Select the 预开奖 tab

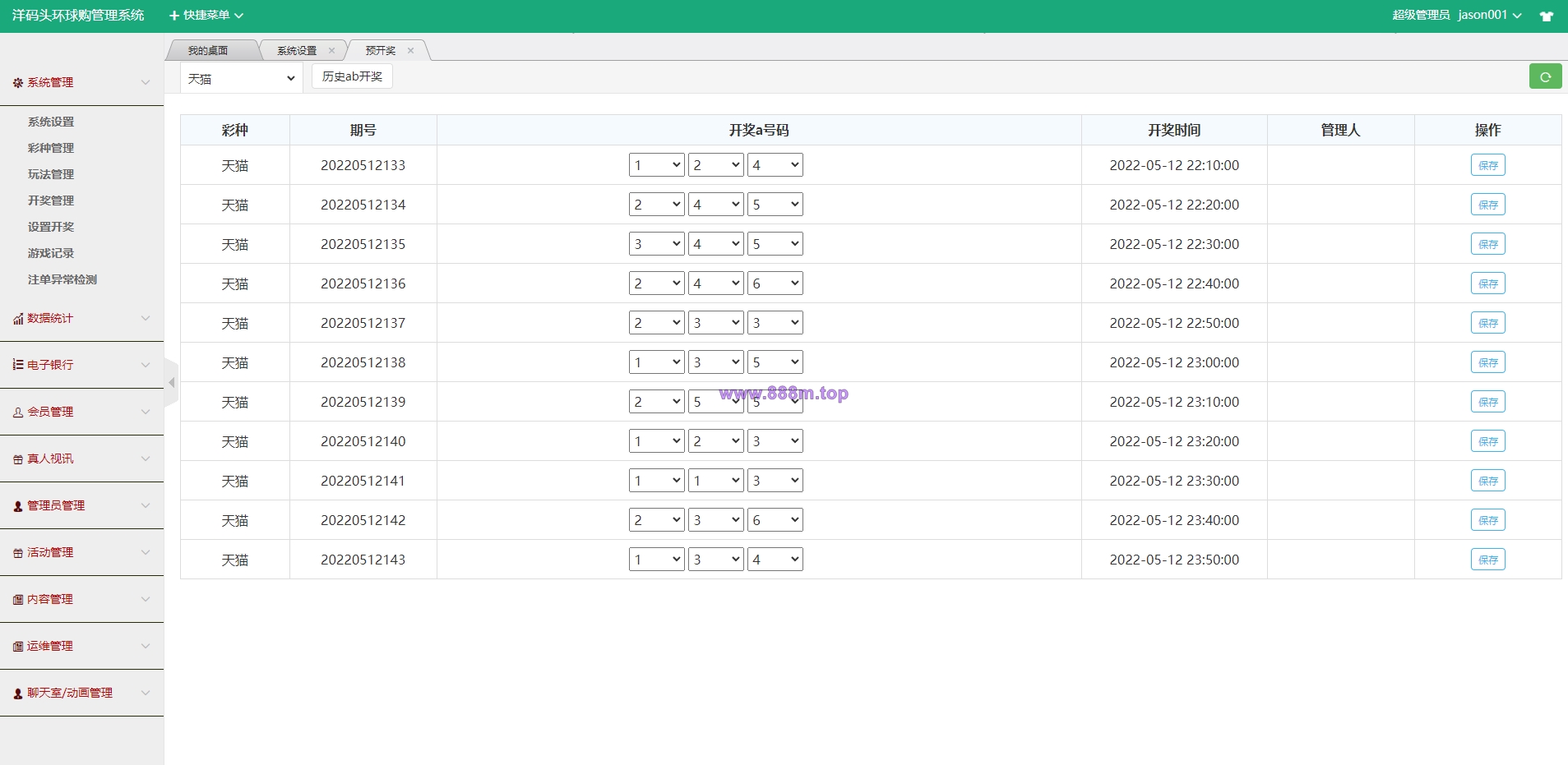[381, 50]
